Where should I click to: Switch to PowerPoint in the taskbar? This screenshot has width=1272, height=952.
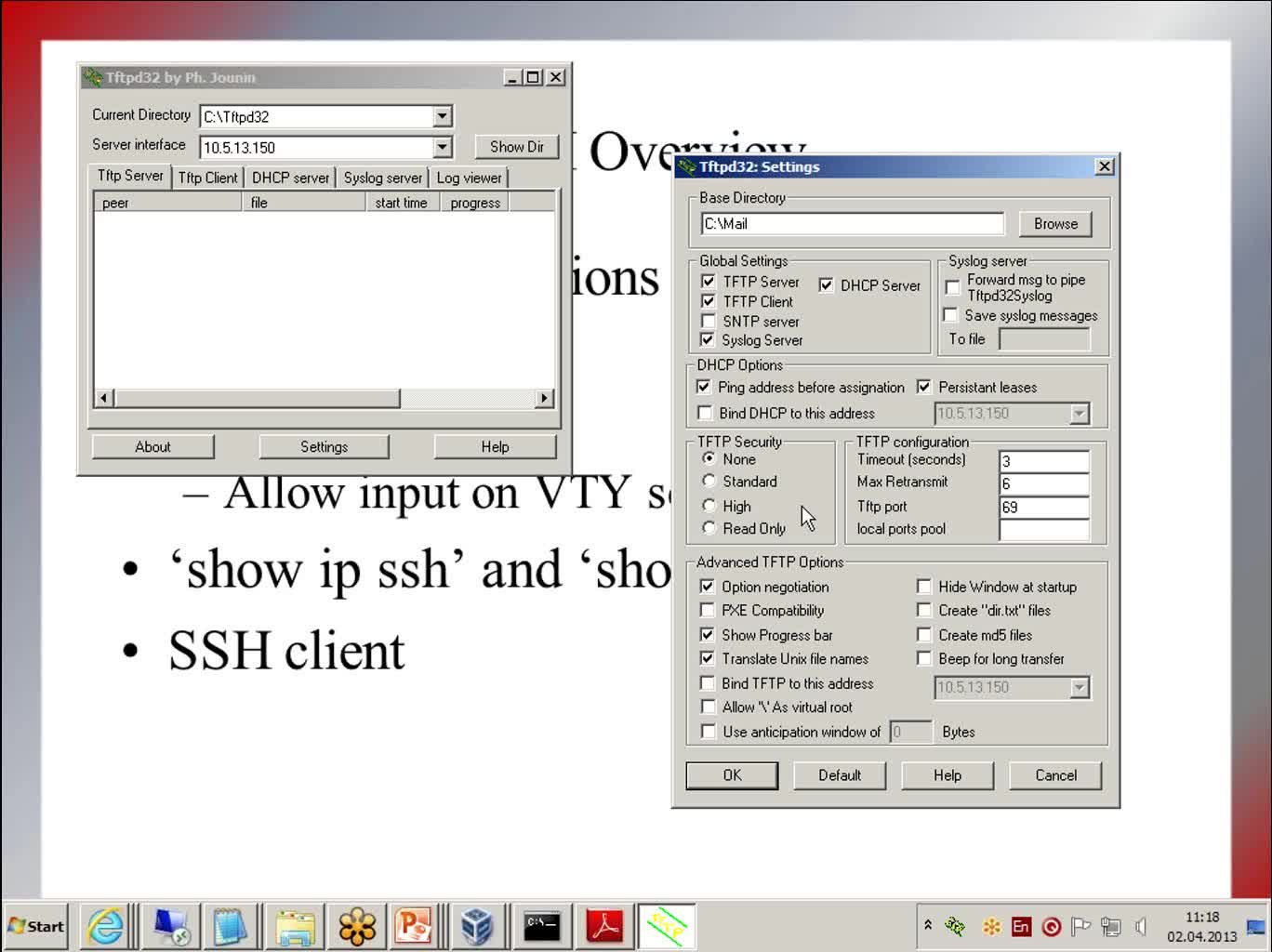(x=413, y=926)
